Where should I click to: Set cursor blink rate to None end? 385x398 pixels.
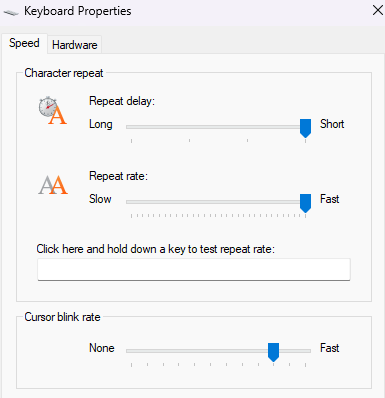tap(132, 351)
